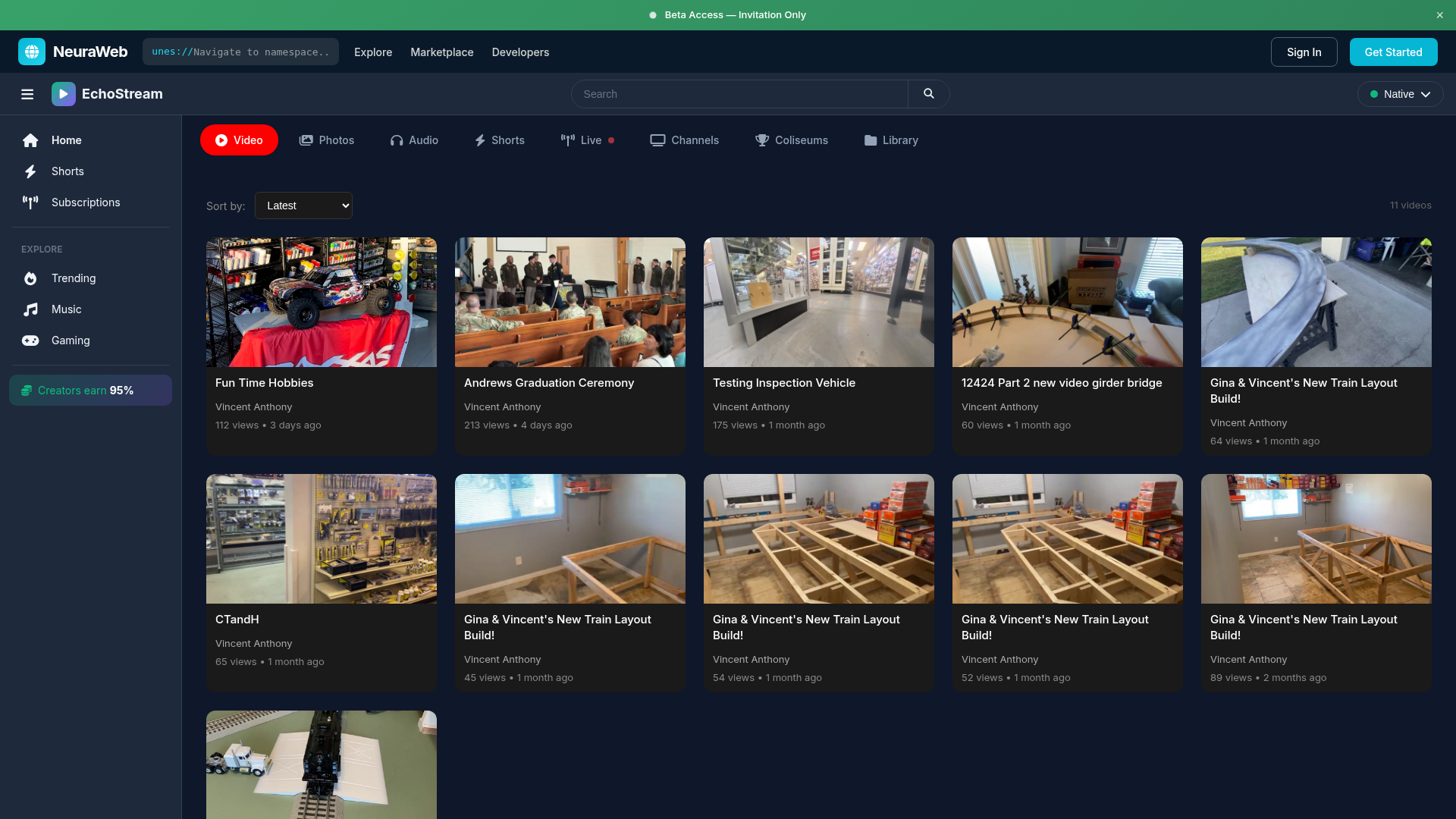This screenshot has height=819, width=1456.
Task: Open the CTandH video thumbnail
Action: pos(322,538)
